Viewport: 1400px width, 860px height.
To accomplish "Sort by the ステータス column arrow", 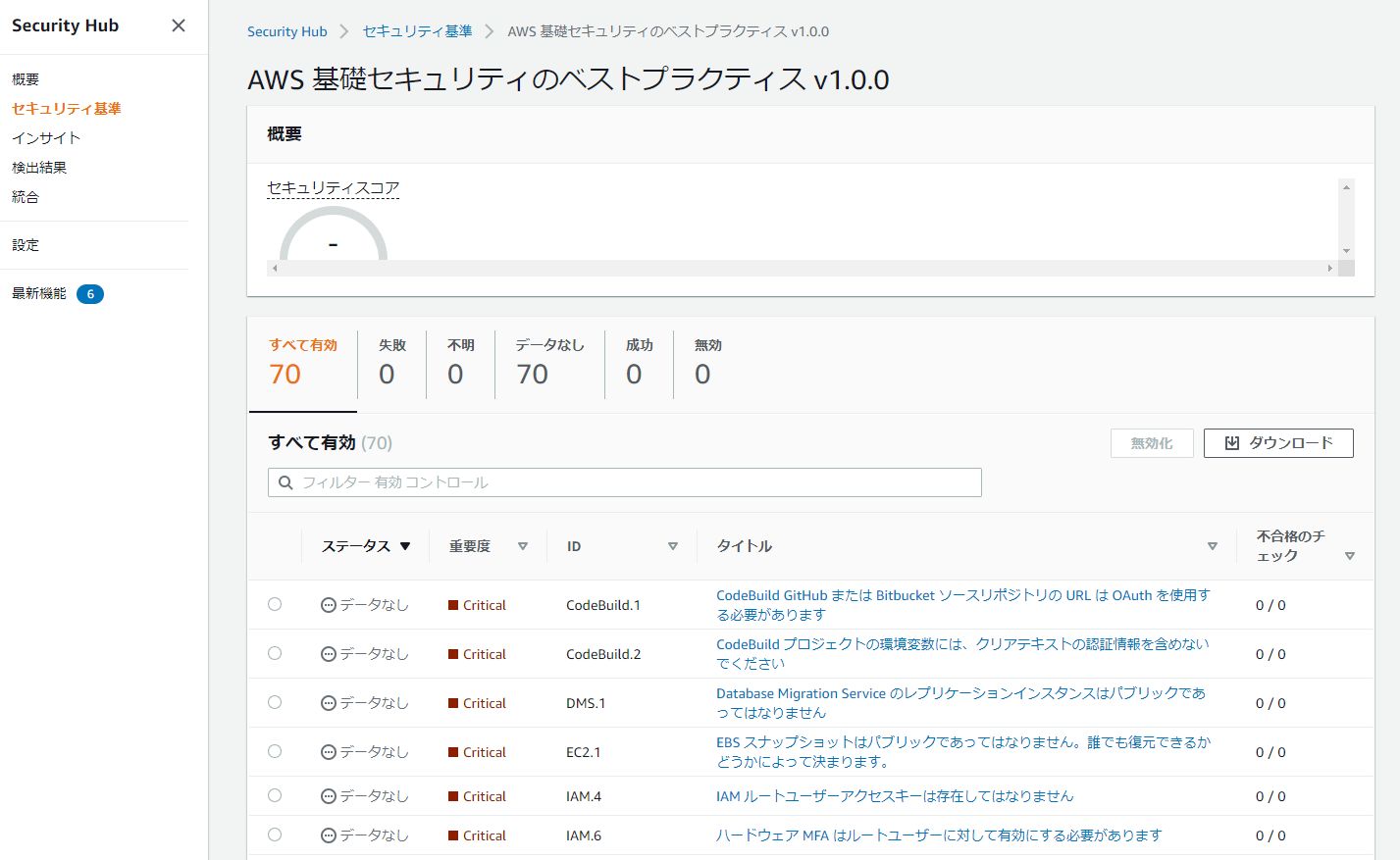I will click(x=405, y=546).
